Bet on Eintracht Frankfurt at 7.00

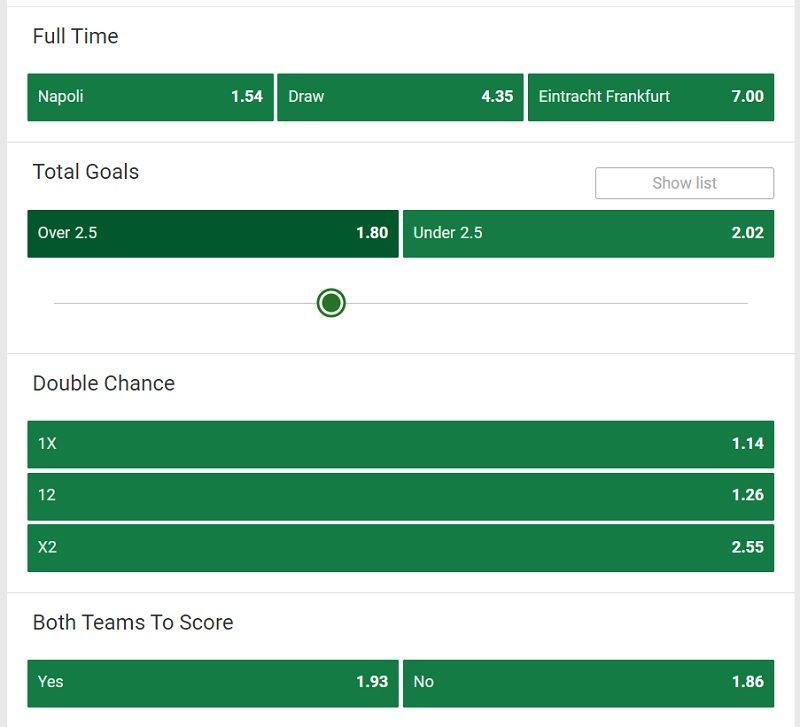(651, 97)
